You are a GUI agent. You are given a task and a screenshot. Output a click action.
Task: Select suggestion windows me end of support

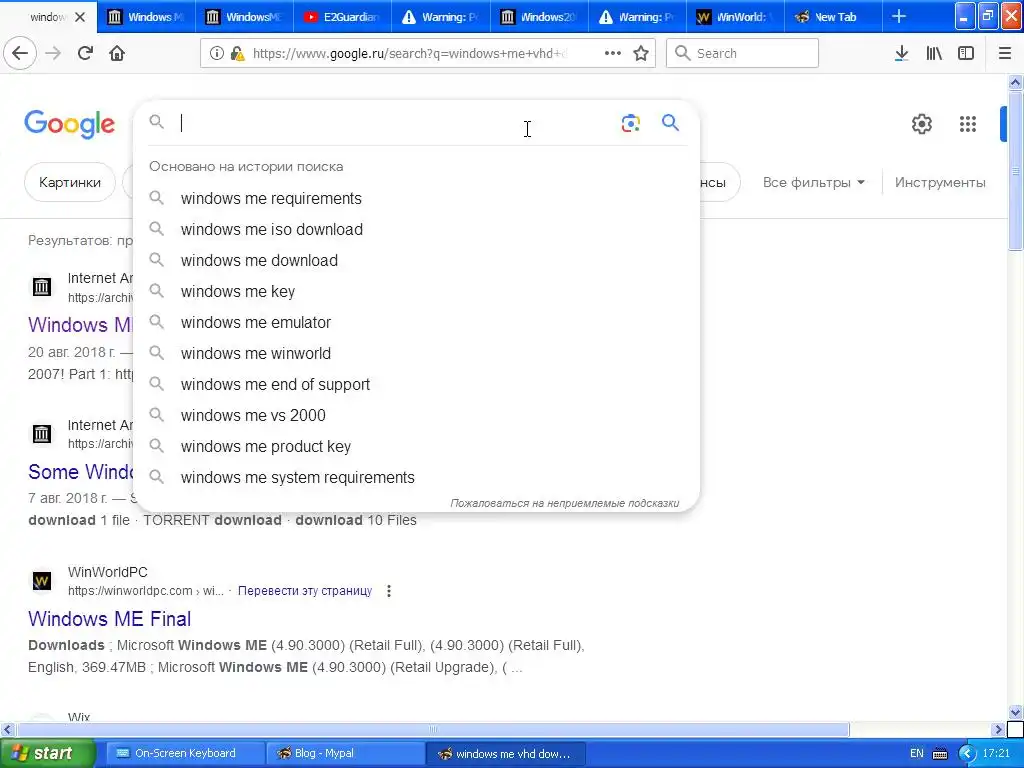click(x=416, y=385)
